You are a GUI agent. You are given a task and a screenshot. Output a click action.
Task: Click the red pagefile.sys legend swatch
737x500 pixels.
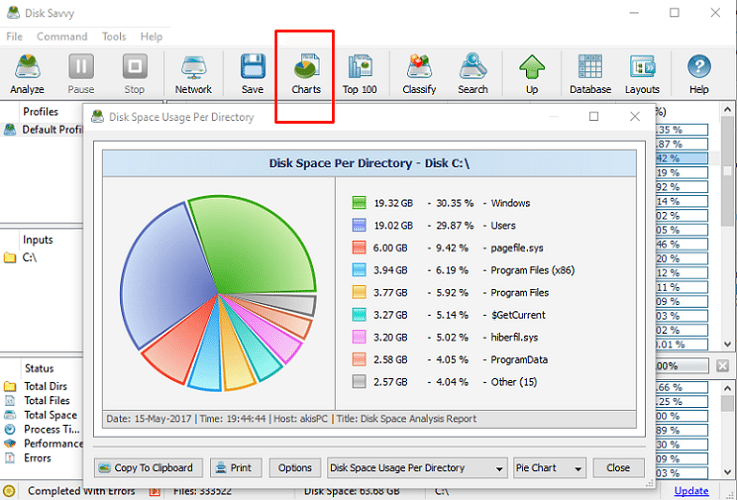[x=359, y=248]
